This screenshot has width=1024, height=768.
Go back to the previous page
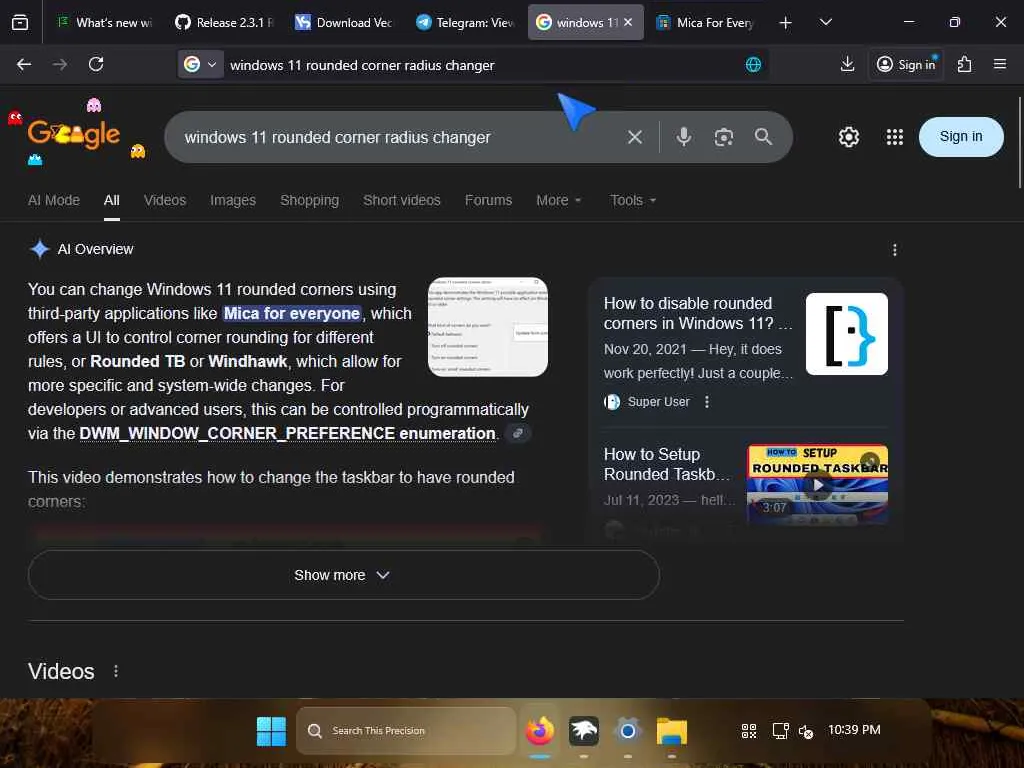24,64
